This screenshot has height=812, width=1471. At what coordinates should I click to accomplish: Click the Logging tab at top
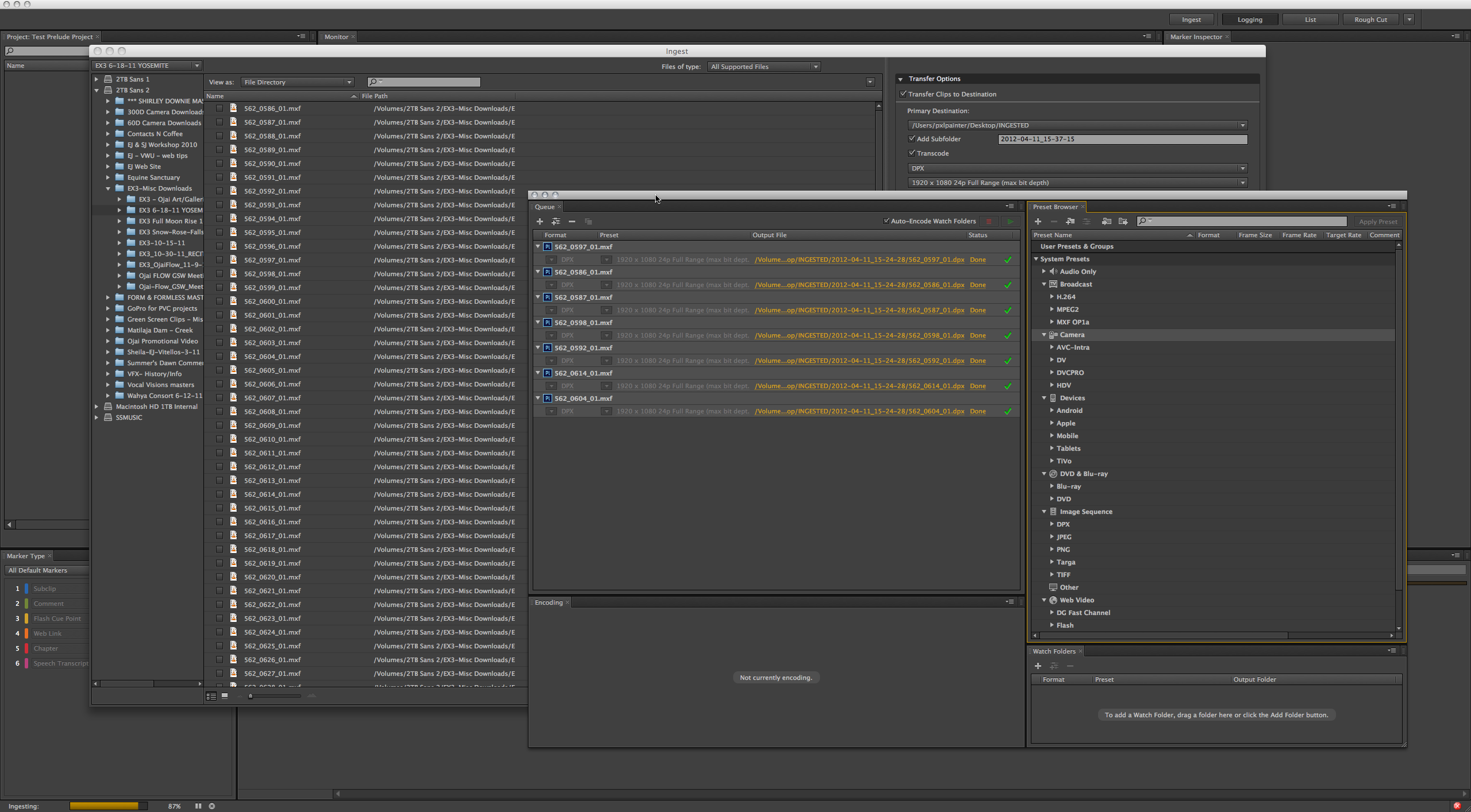pos(1250,19)
